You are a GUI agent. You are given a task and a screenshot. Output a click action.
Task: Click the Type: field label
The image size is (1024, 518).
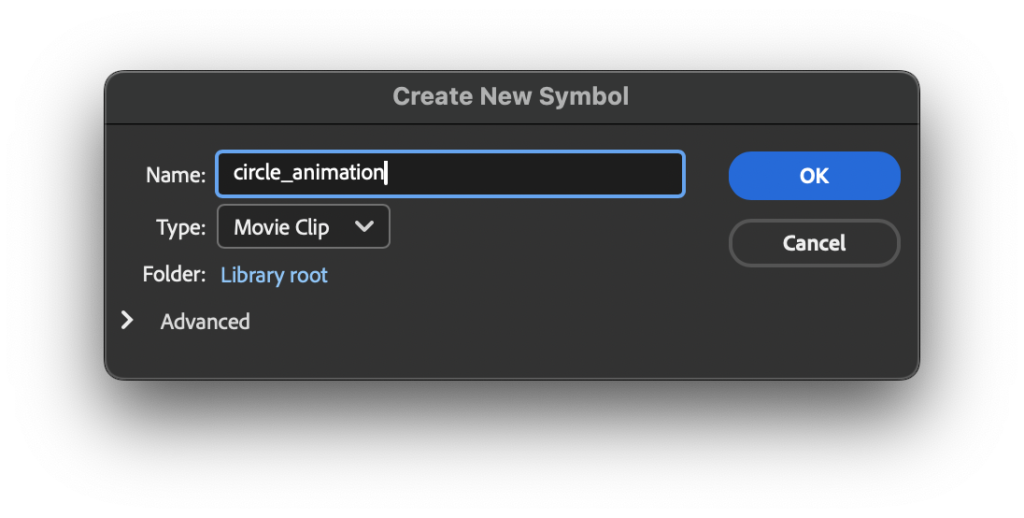(x=181, y=228)
